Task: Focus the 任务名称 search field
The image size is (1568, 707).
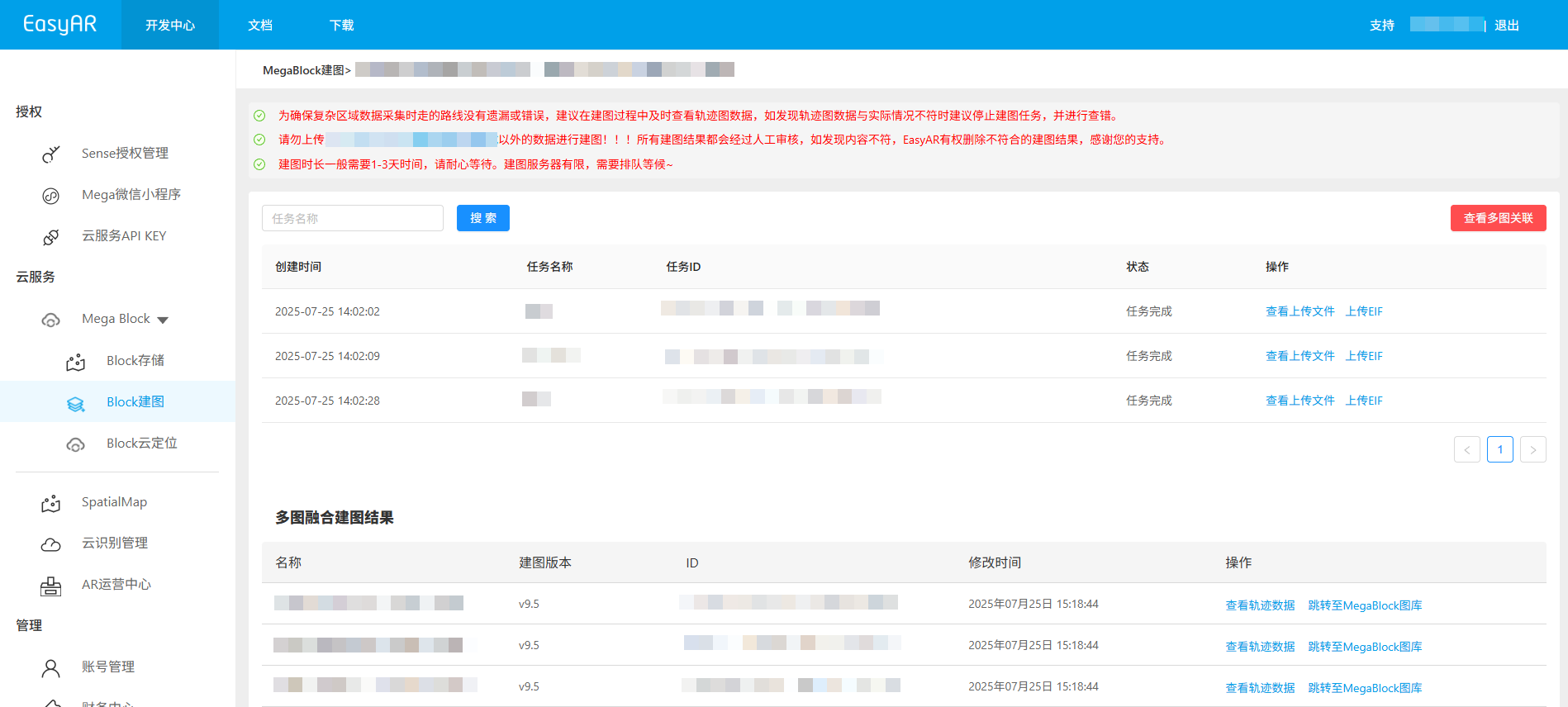Action: (x=353, y=218)
